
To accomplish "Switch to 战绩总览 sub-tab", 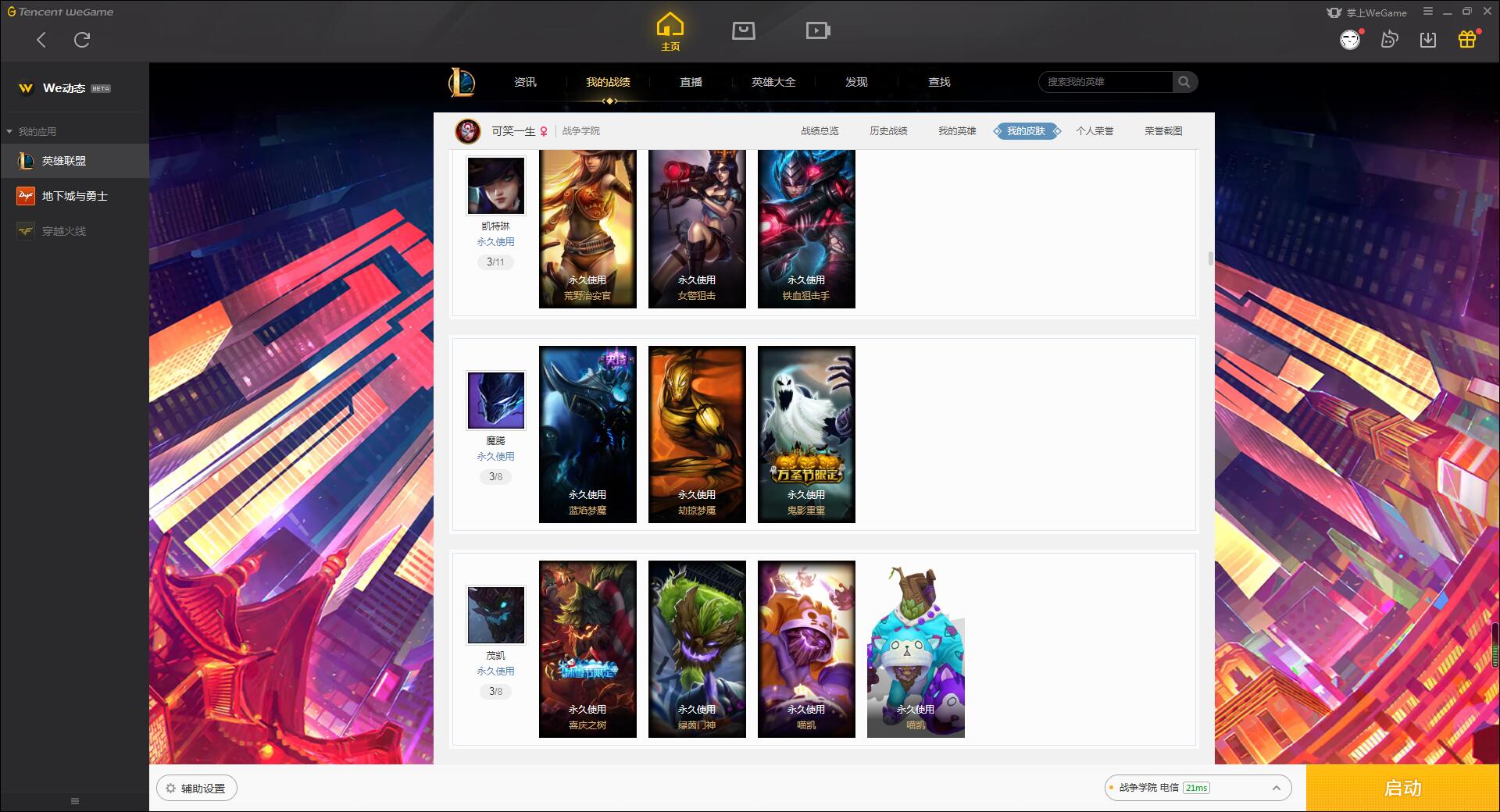I will coord(820,131).
